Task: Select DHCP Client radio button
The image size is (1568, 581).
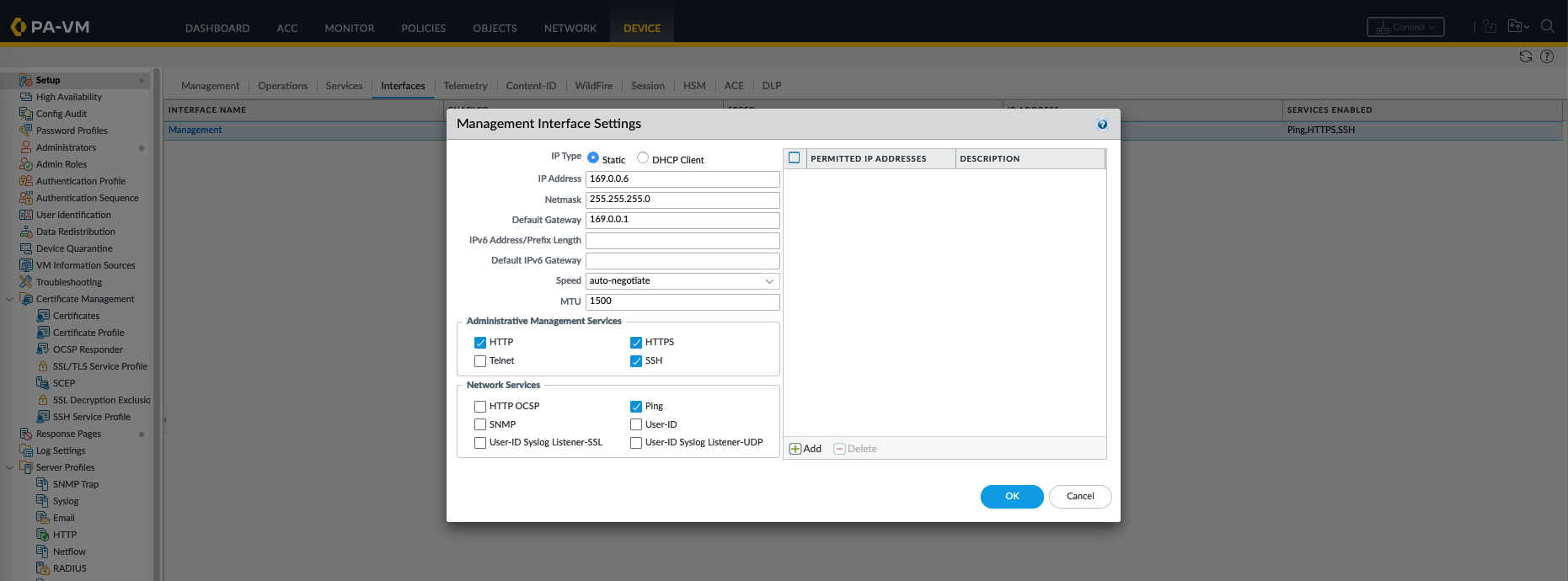Action: point(643,157)
